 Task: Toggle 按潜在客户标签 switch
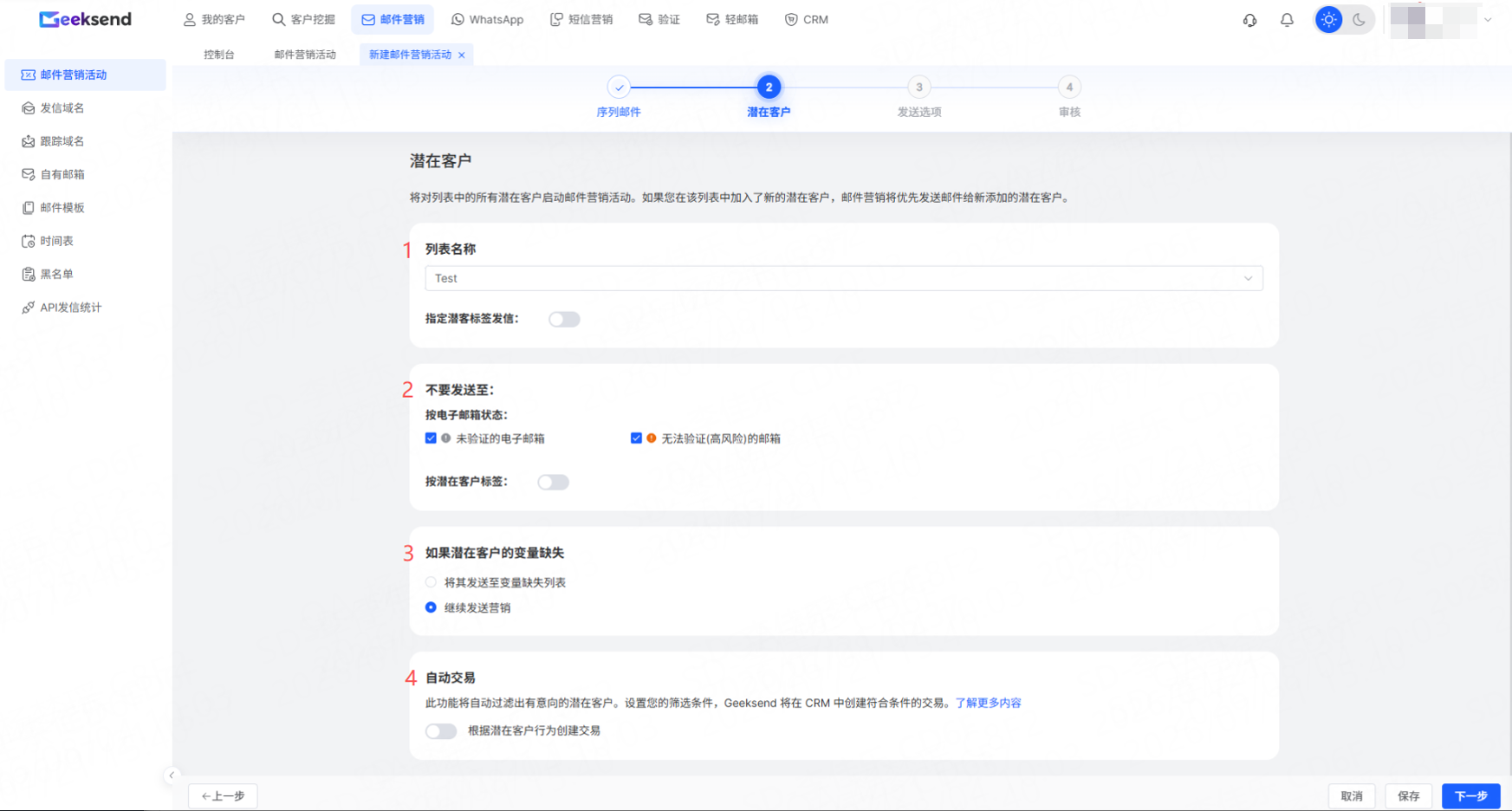tap(553, 482)
